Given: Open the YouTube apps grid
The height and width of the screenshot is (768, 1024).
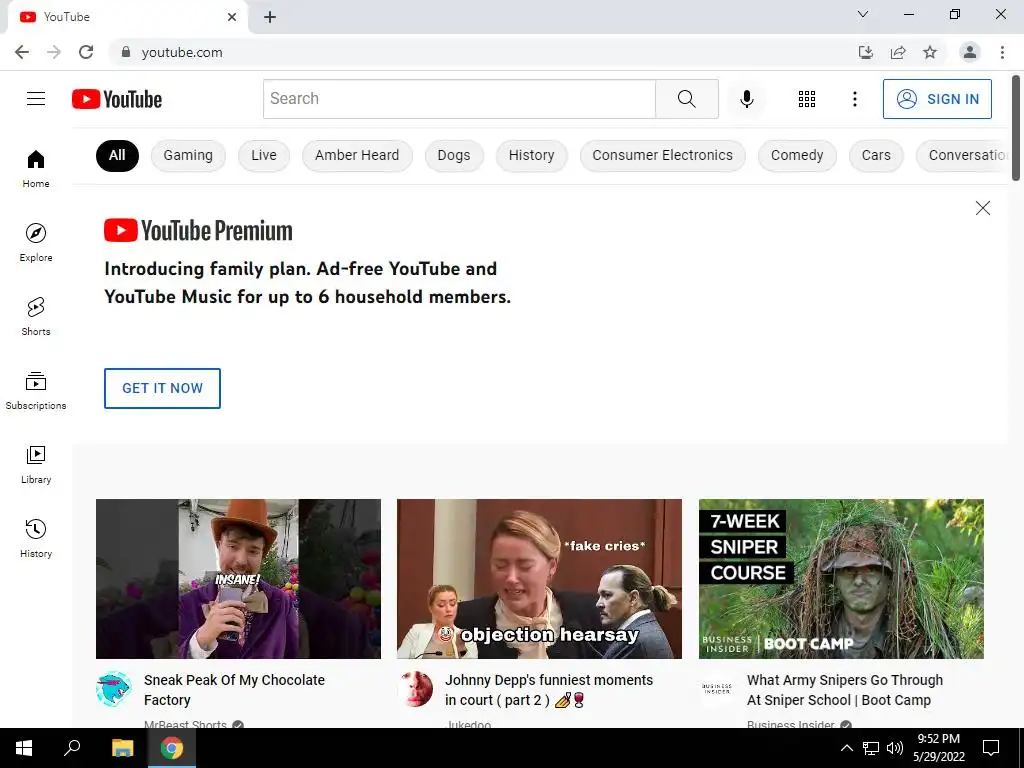Looking at the screenshot, I should [x=807, y=99].
